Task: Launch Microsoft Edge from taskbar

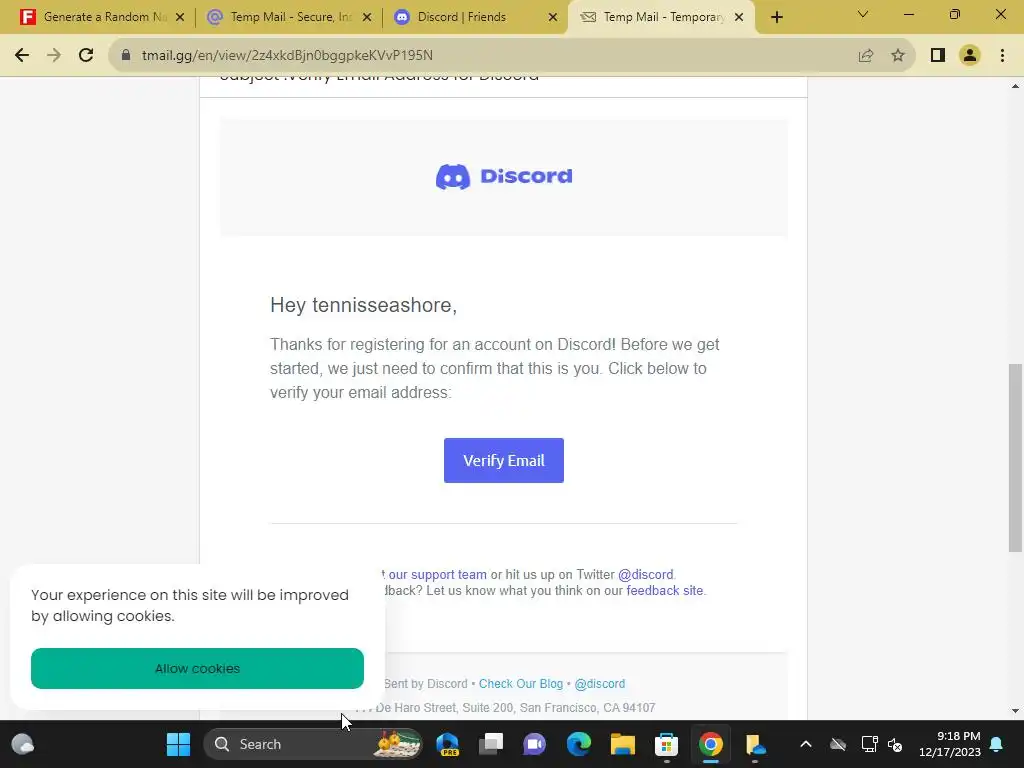Action: click(579, 744)
